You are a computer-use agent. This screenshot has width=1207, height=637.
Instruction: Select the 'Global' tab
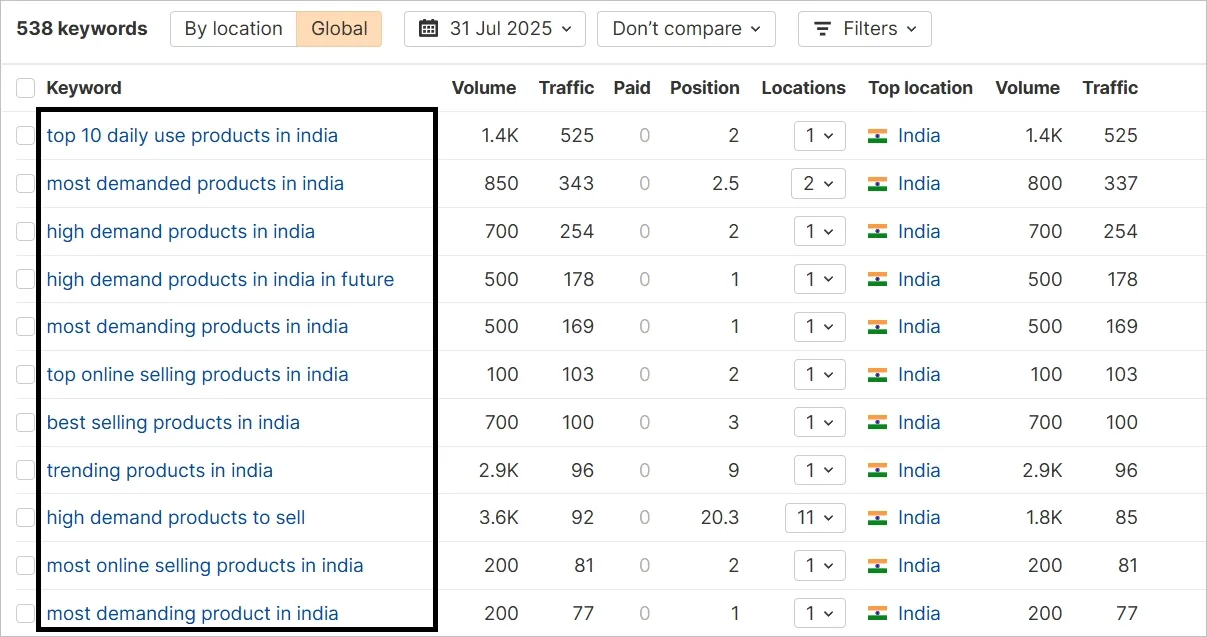click(x=338, y=28)
